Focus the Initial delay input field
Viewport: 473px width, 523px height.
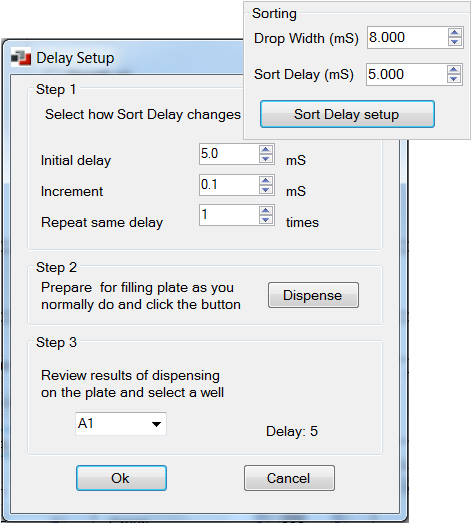point(229,154)
